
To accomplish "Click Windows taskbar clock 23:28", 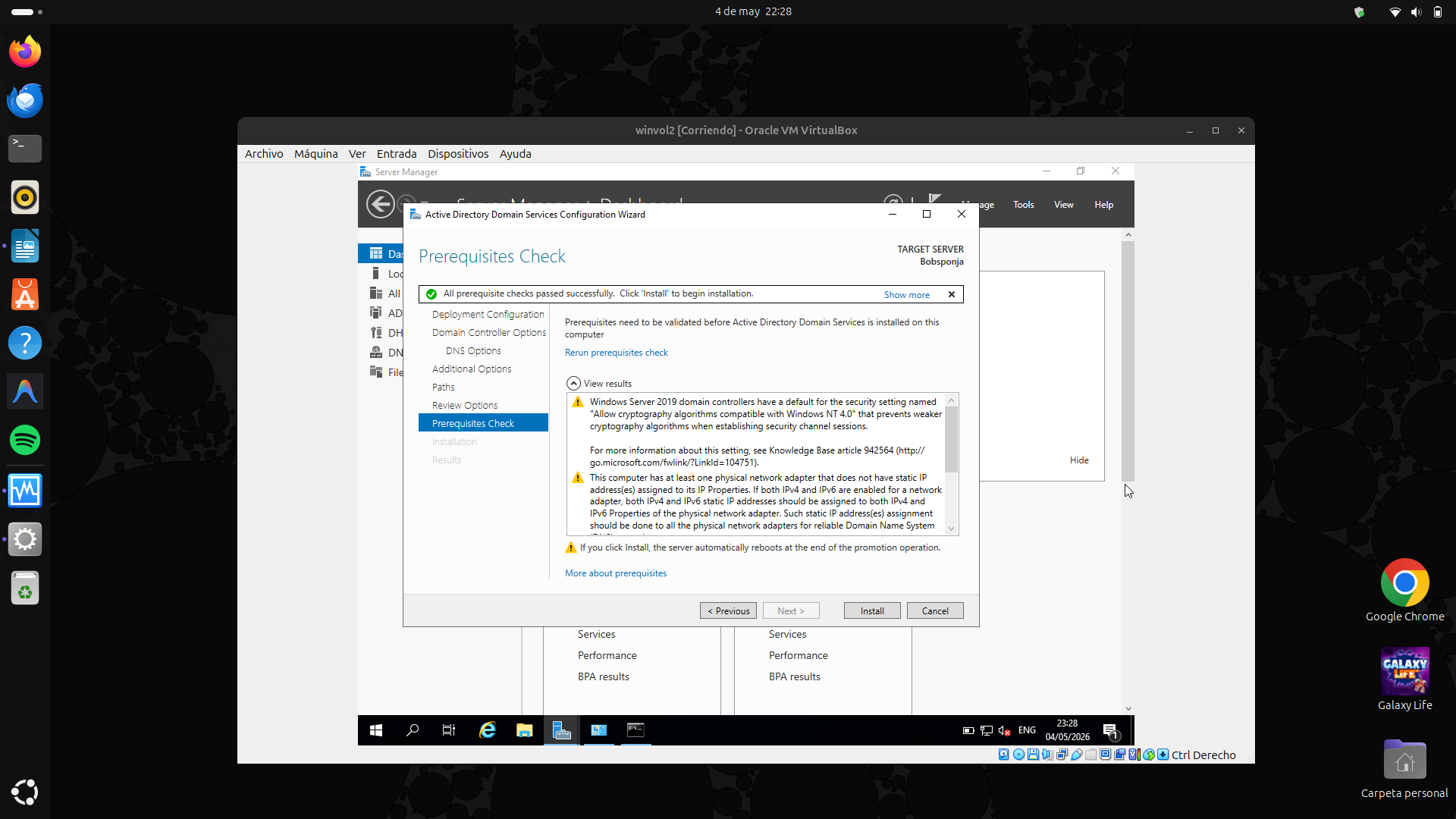I will pos(1067,730).
